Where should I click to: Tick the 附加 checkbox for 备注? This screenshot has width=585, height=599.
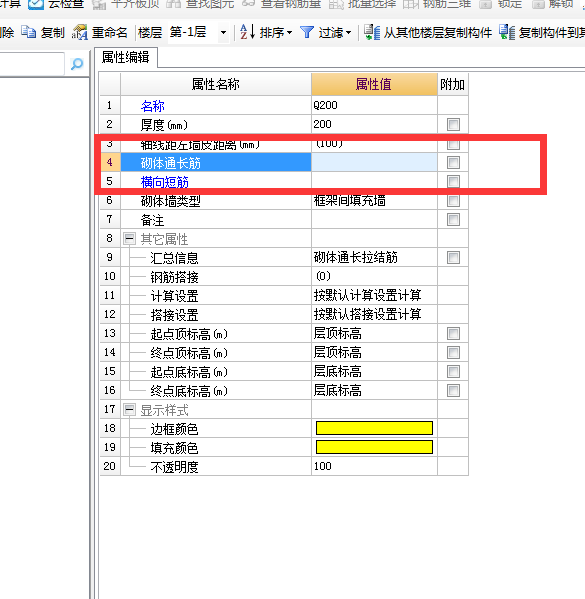[x=453, y=220]
